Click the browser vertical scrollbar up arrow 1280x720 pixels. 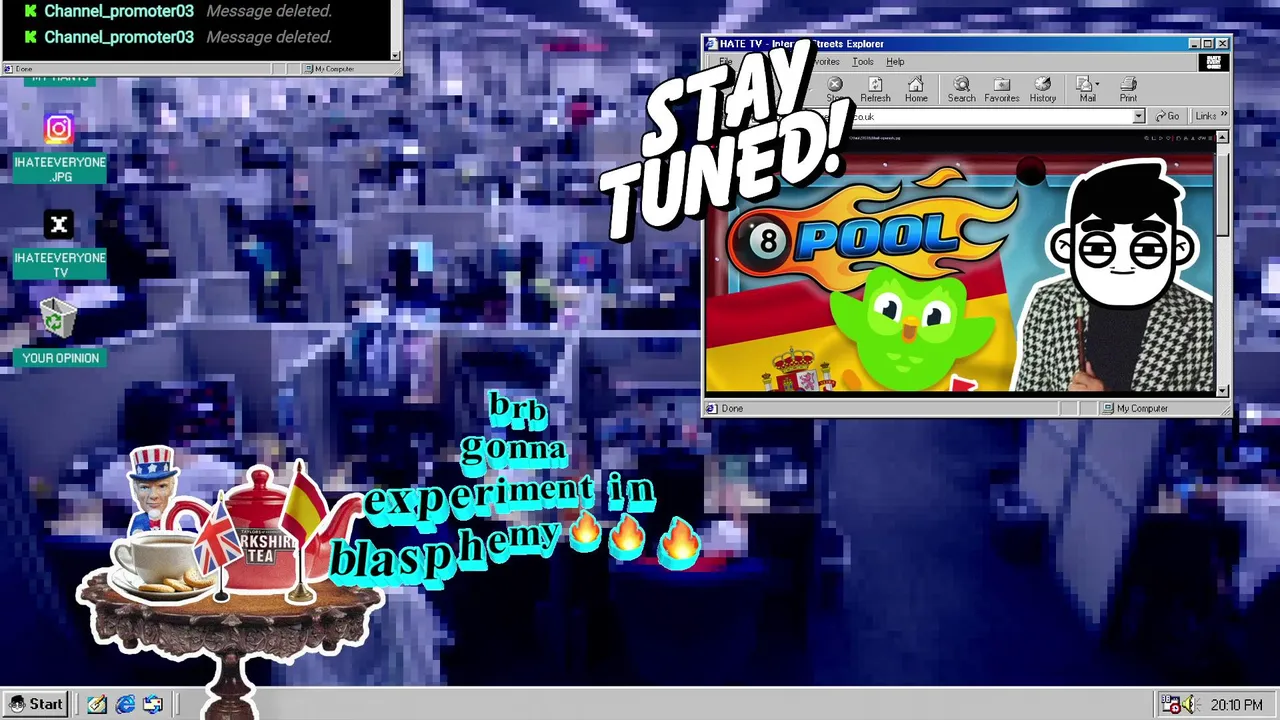[x=1222, y=139]
